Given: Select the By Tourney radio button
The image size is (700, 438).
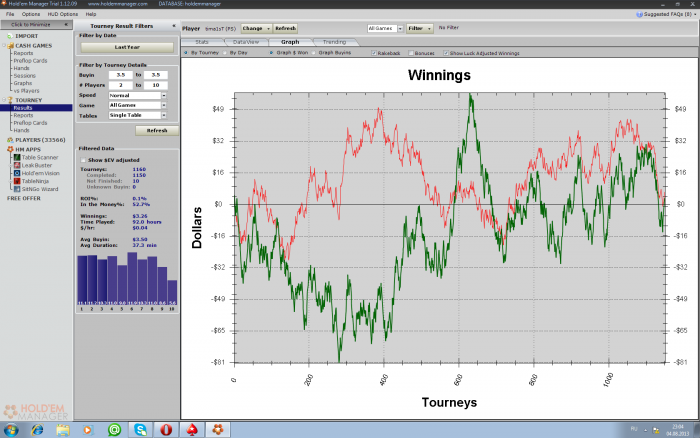Looking at the screenshot, I should tap(186, 53).
